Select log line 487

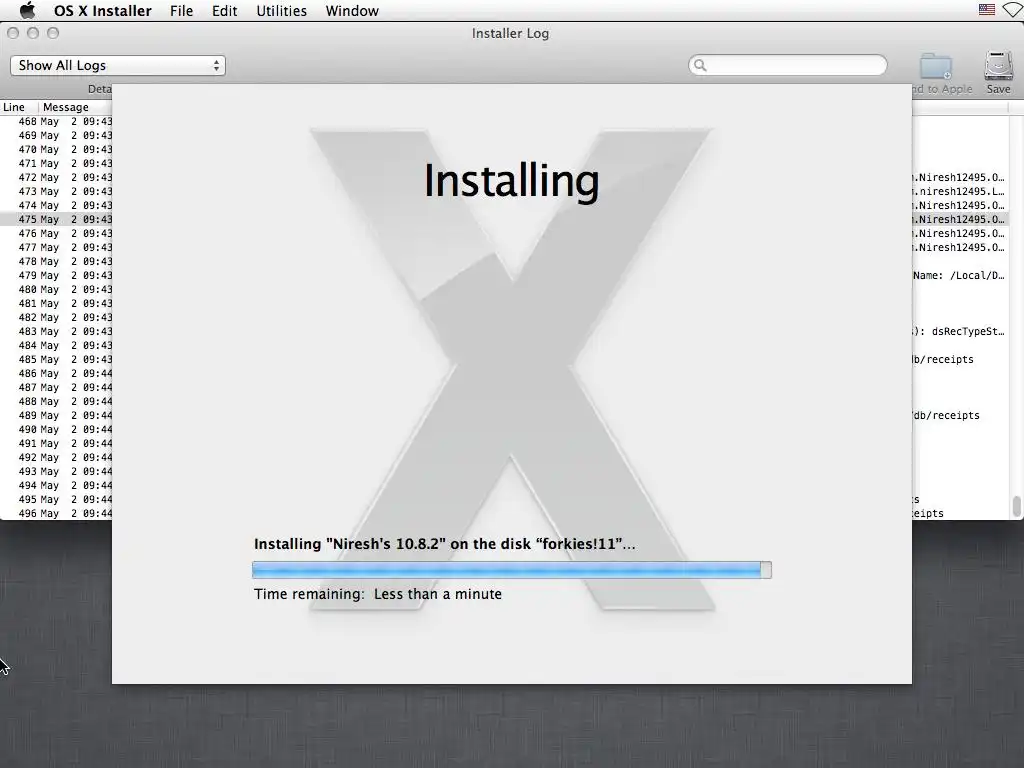[x=56, y=387]
